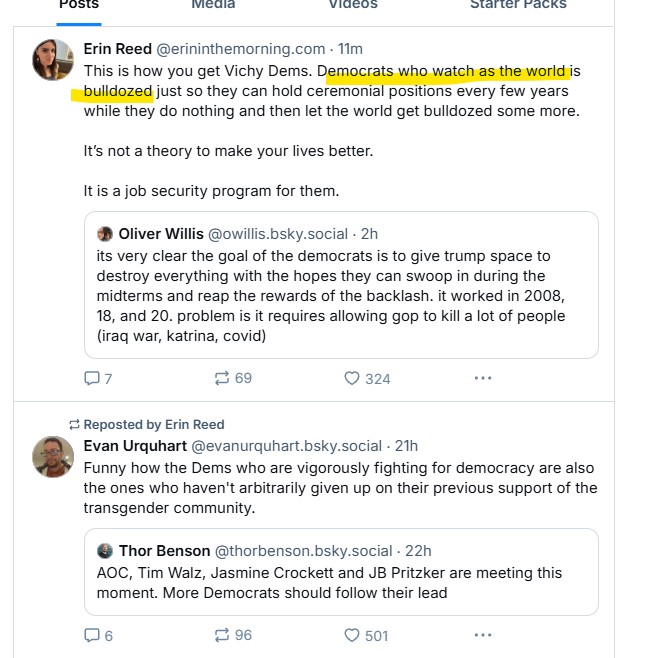The height and width of the screenshot is (658, 649).
Task: Open Erin Reed's profile avatar
Action: pyautogui.click(x=53, y=60)
